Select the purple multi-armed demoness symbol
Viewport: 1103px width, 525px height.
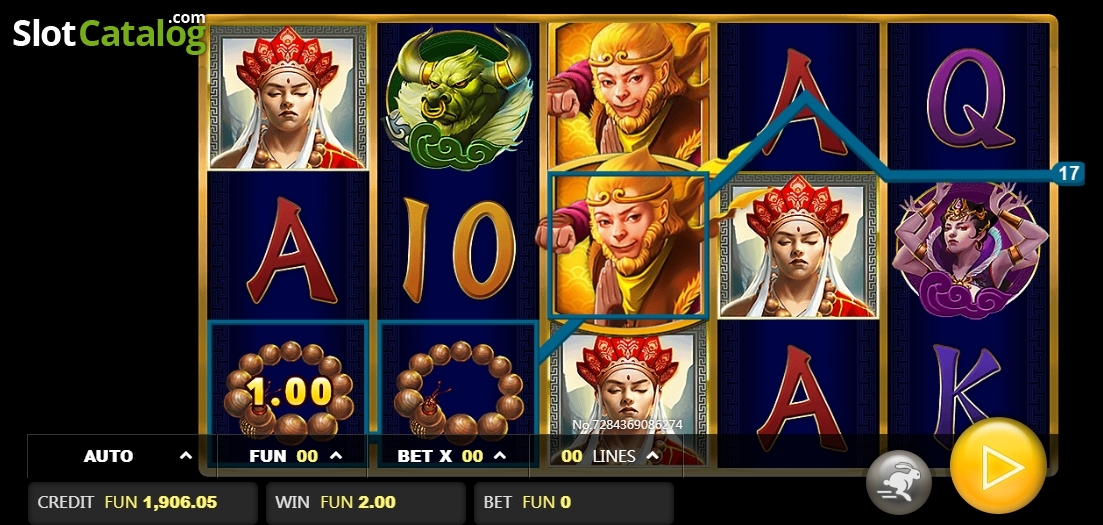[969, 251]
